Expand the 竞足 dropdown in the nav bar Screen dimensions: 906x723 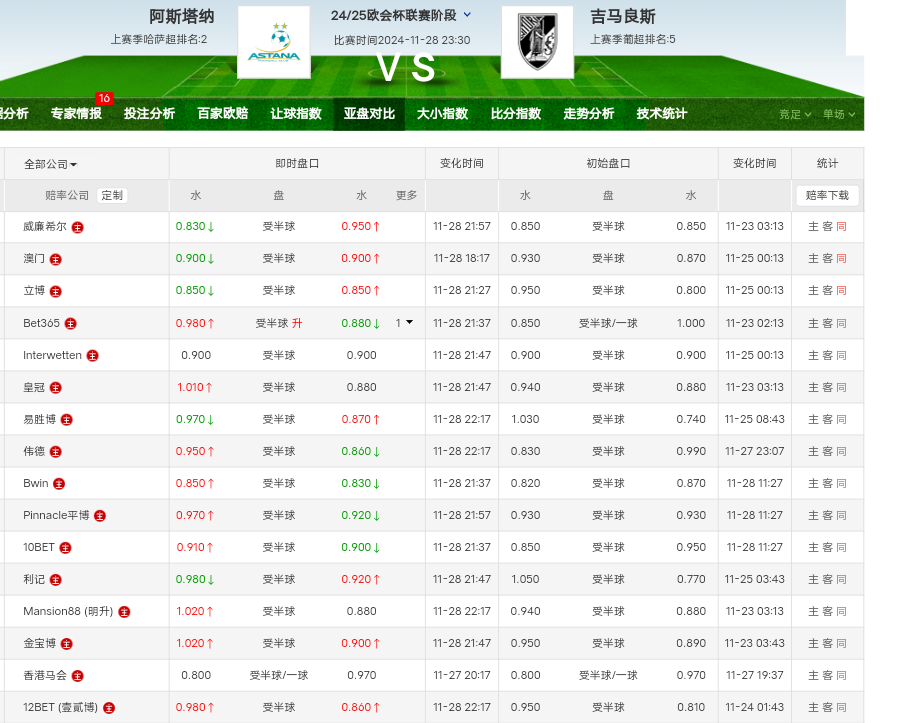click(795, 114)
